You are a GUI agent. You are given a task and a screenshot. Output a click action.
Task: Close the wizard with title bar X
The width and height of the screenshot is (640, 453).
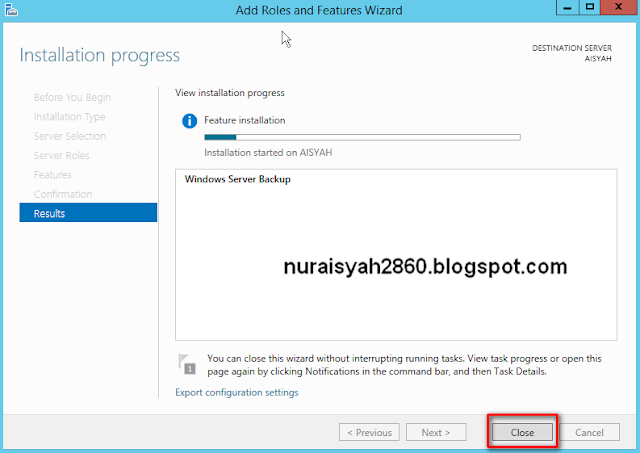[x=618, y=7]
